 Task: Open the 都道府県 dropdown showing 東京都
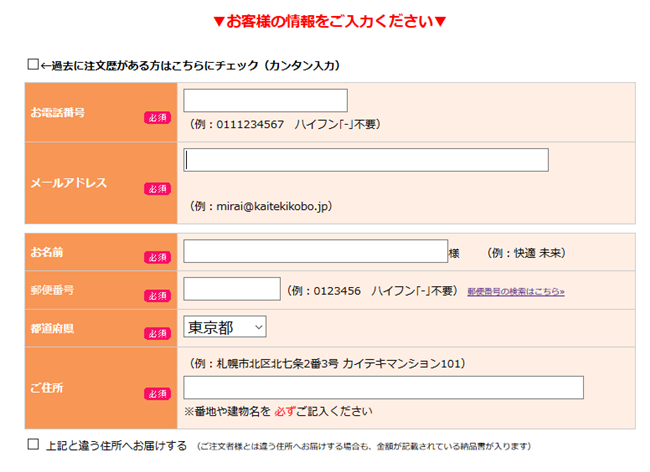225,327
